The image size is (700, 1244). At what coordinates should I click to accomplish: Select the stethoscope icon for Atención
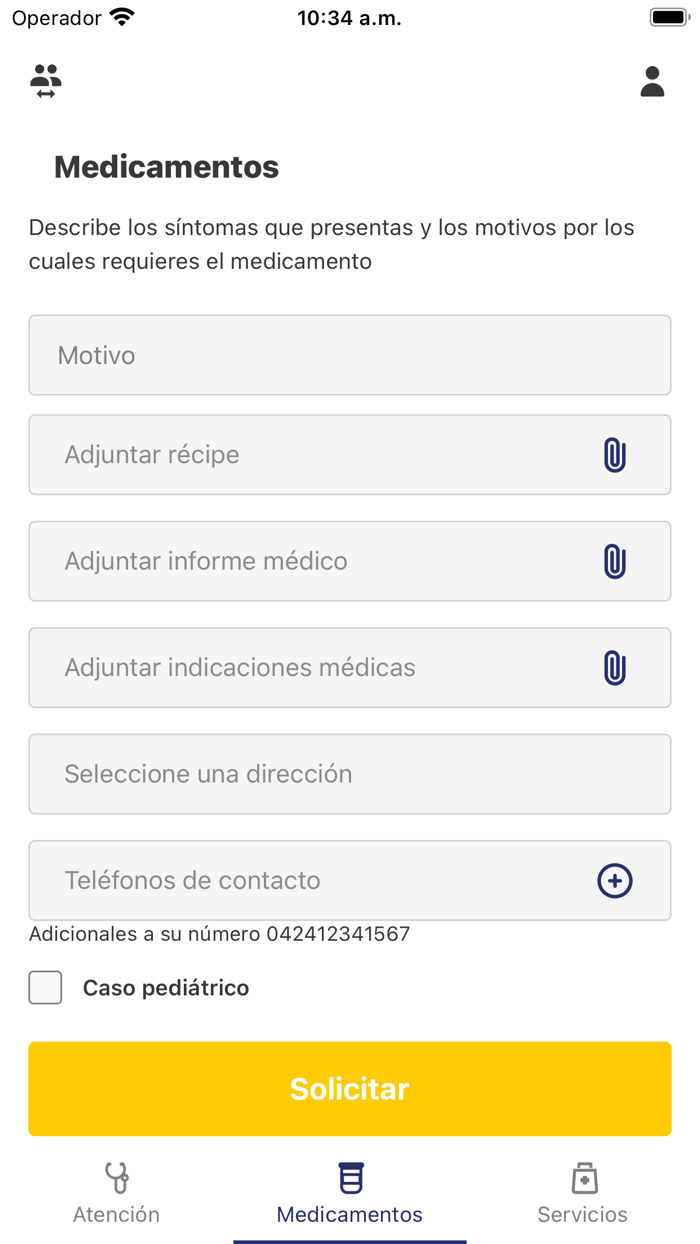coord(116,1178)
